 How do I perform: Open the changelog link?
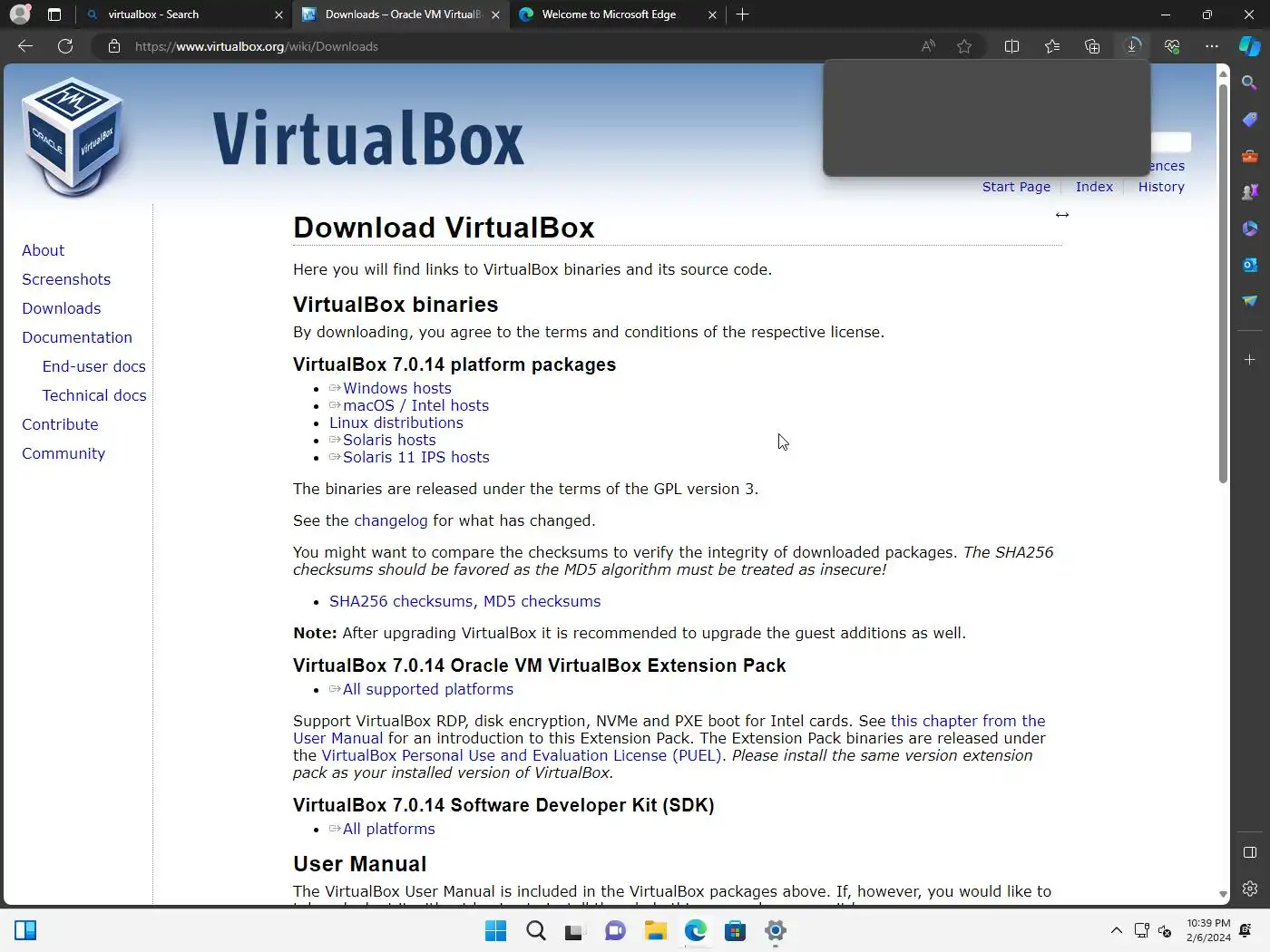point(391,520)
